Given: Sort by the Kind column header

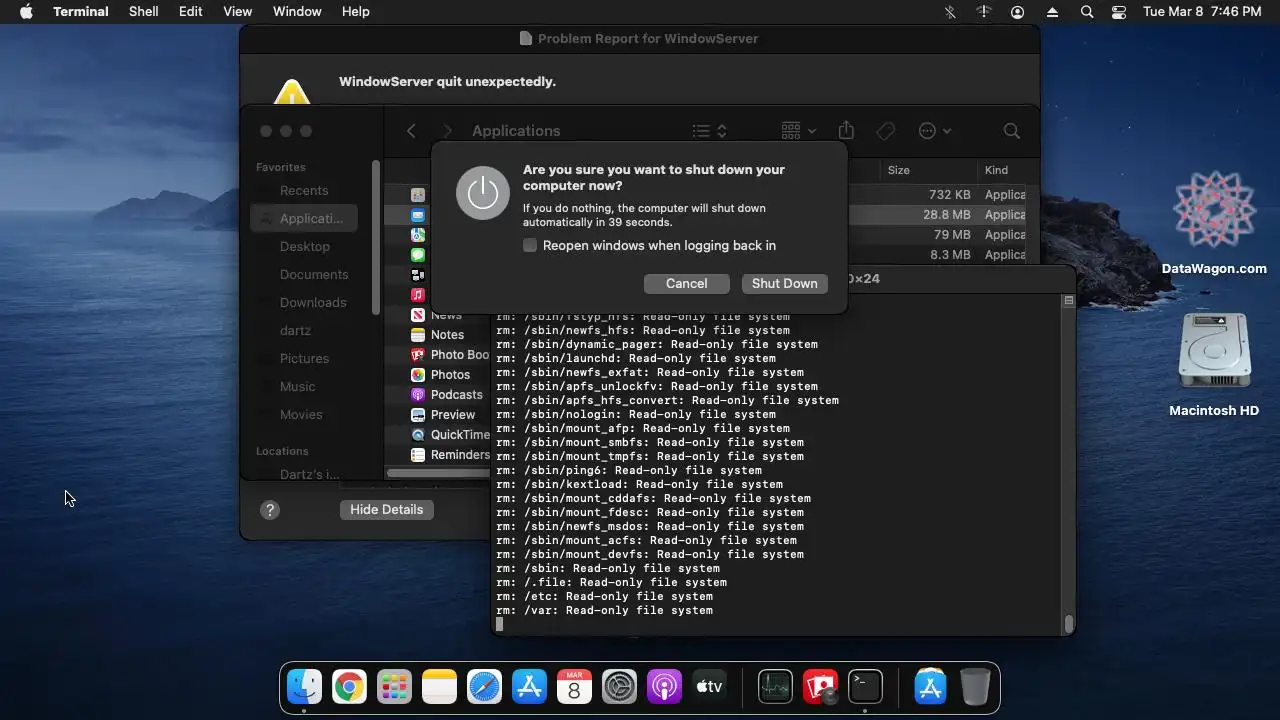Looking at the screenshot, I should tap(996, 170).
